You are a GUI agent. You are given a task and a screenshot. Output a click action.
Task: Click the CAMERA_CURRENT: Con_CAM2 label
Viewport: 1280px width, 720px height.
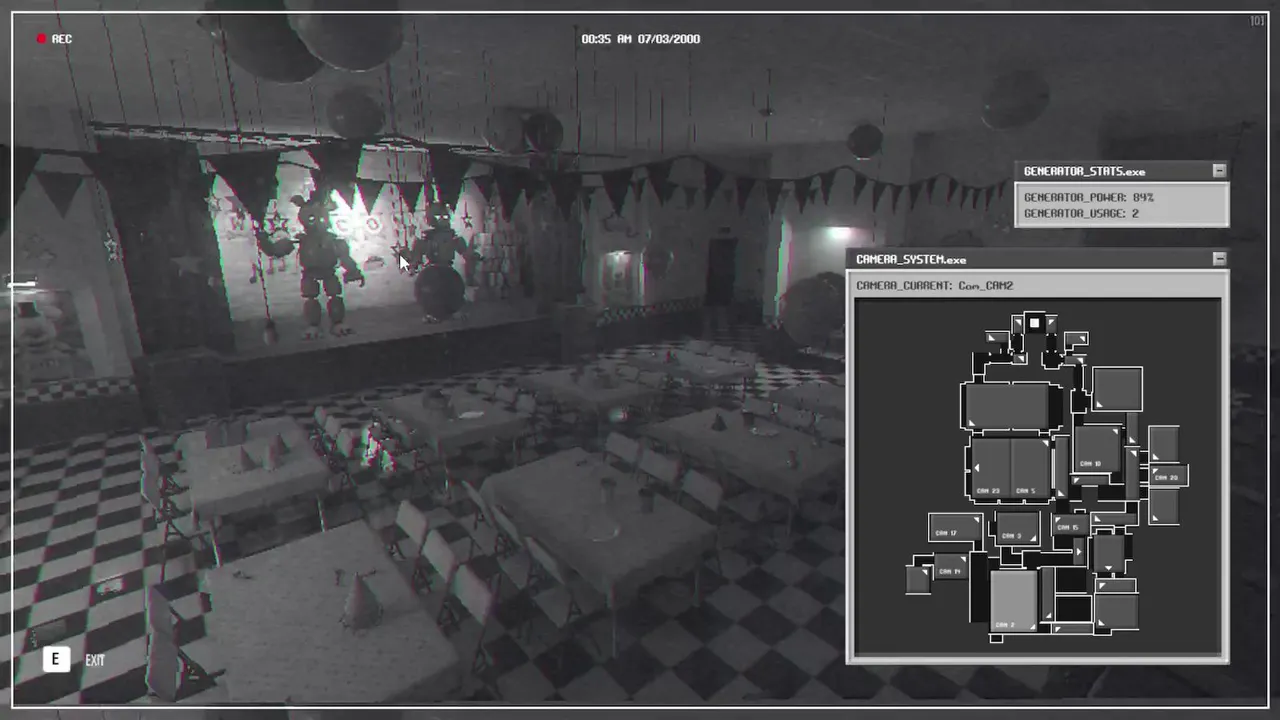934,285
